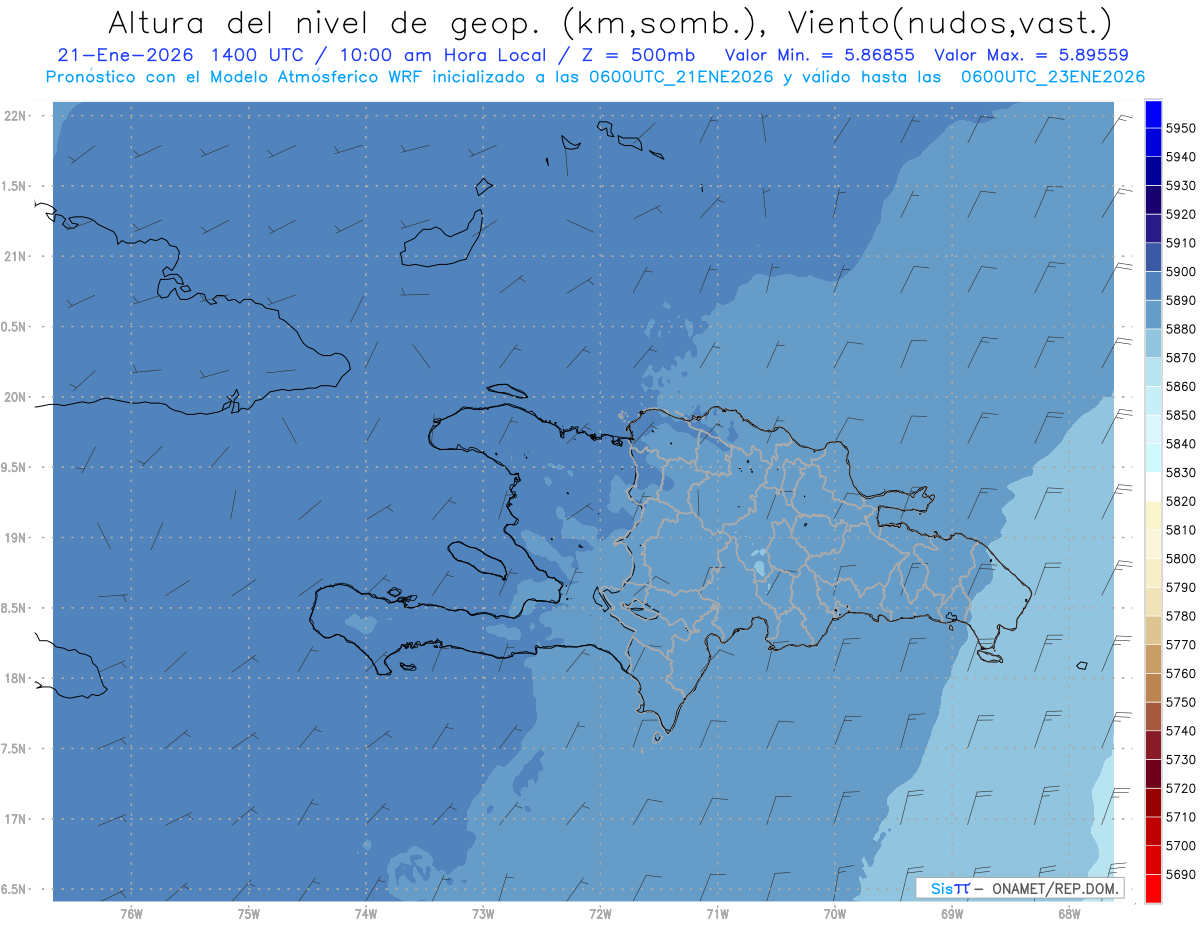
Task: Click the map title "Altura del nivel de geop."
Action: (x=328, y=22)
